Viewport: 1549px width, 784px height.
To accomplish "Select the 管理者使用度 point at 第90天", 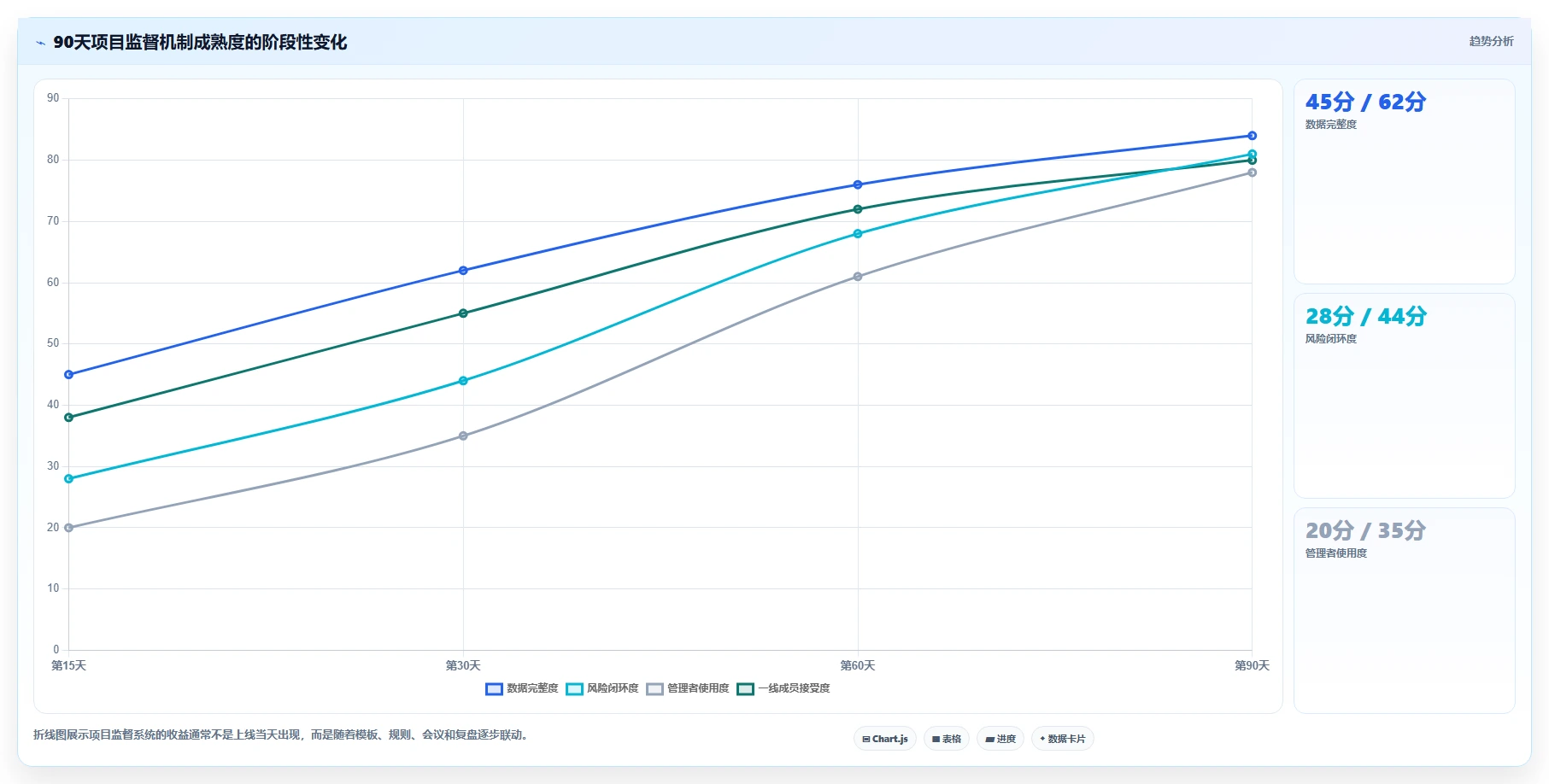I will click(1252, 173).
